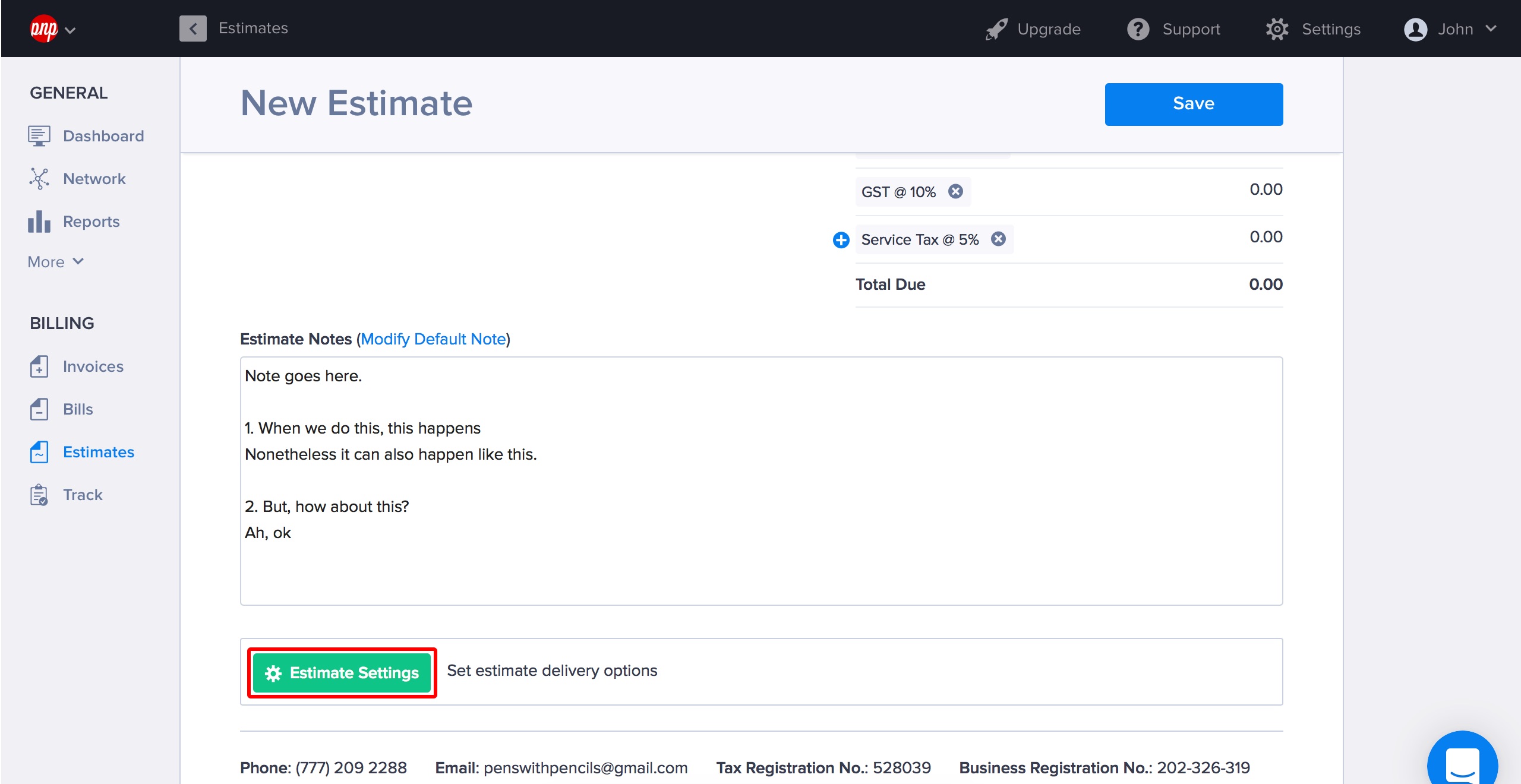Expand the More sidebar section
The width and height of the screenshot is (1521, 784).
56,262
